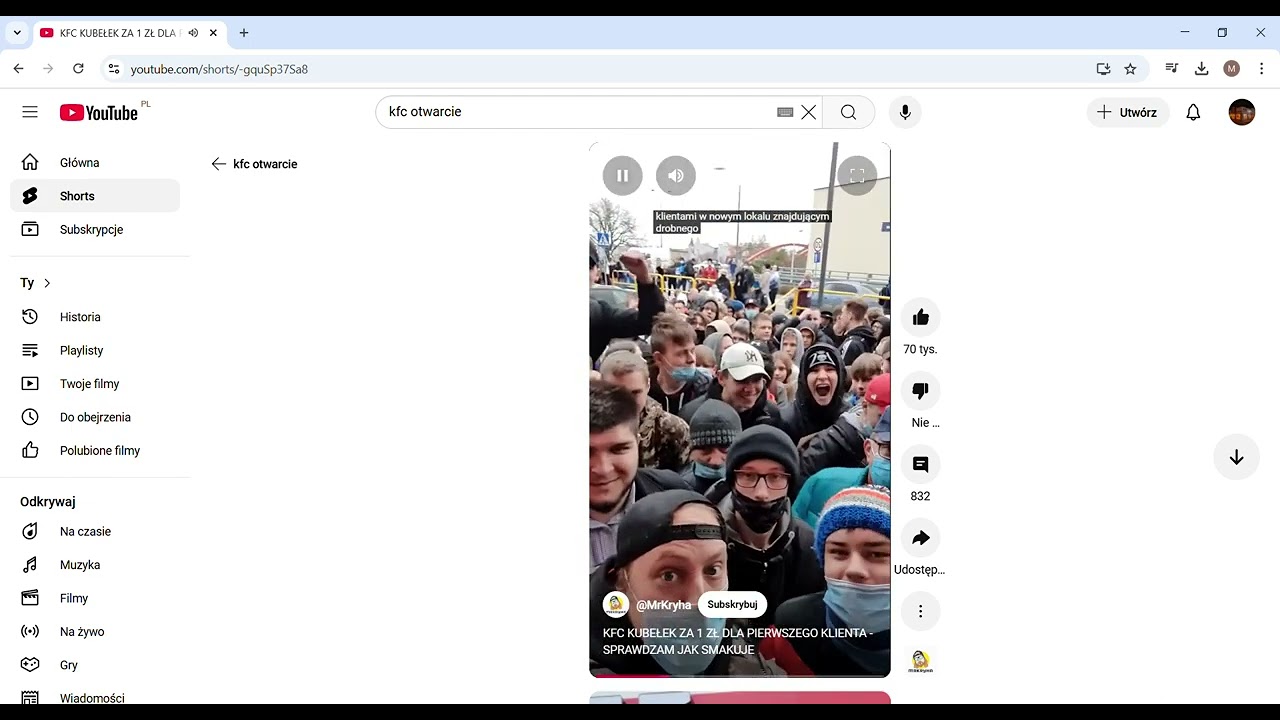Open the YouTube hamburger guide menu
The image size is (1280, 720).
click(30, 112)
